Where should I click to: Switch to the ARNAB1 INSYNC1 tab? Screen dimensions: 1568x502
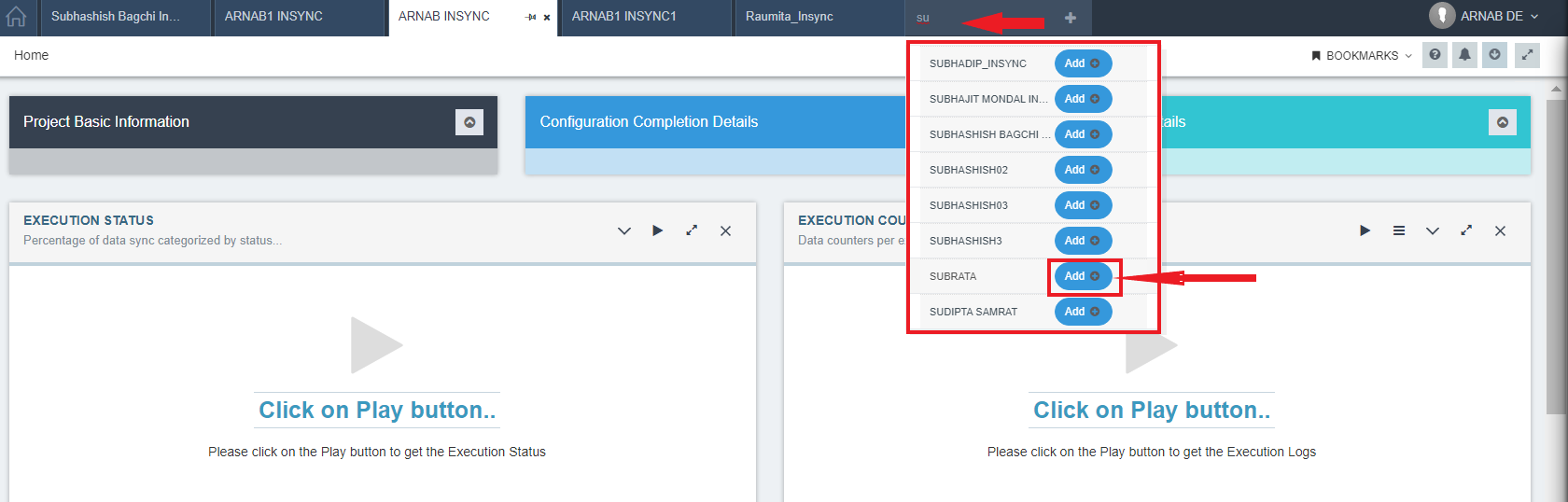624,17
